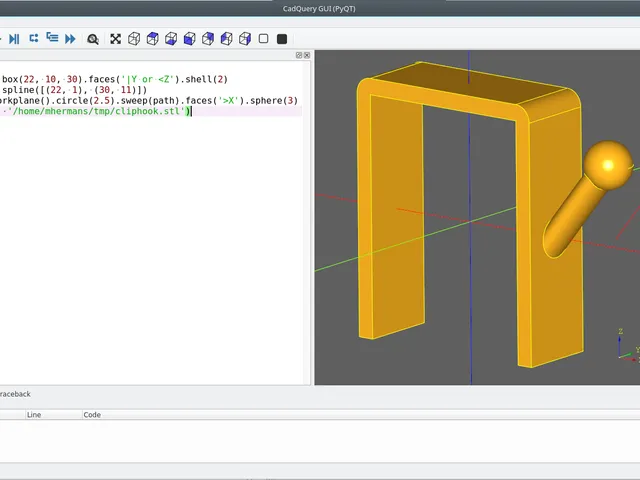The height and width of the screenshot is (480, 640).
Task: Click the sweep(path) code line
Action: click(149, 100)
